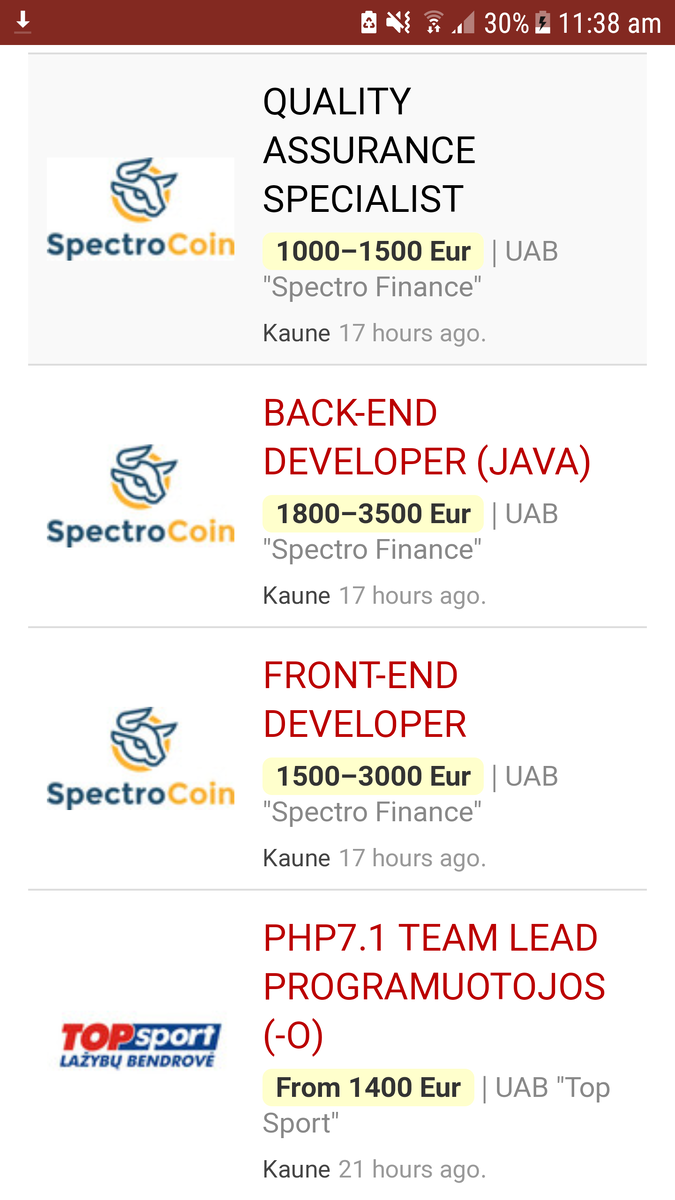Tap the clock showing 11:38 am
This screenshot has height=1200, width=675.
[x=610, y=22]
